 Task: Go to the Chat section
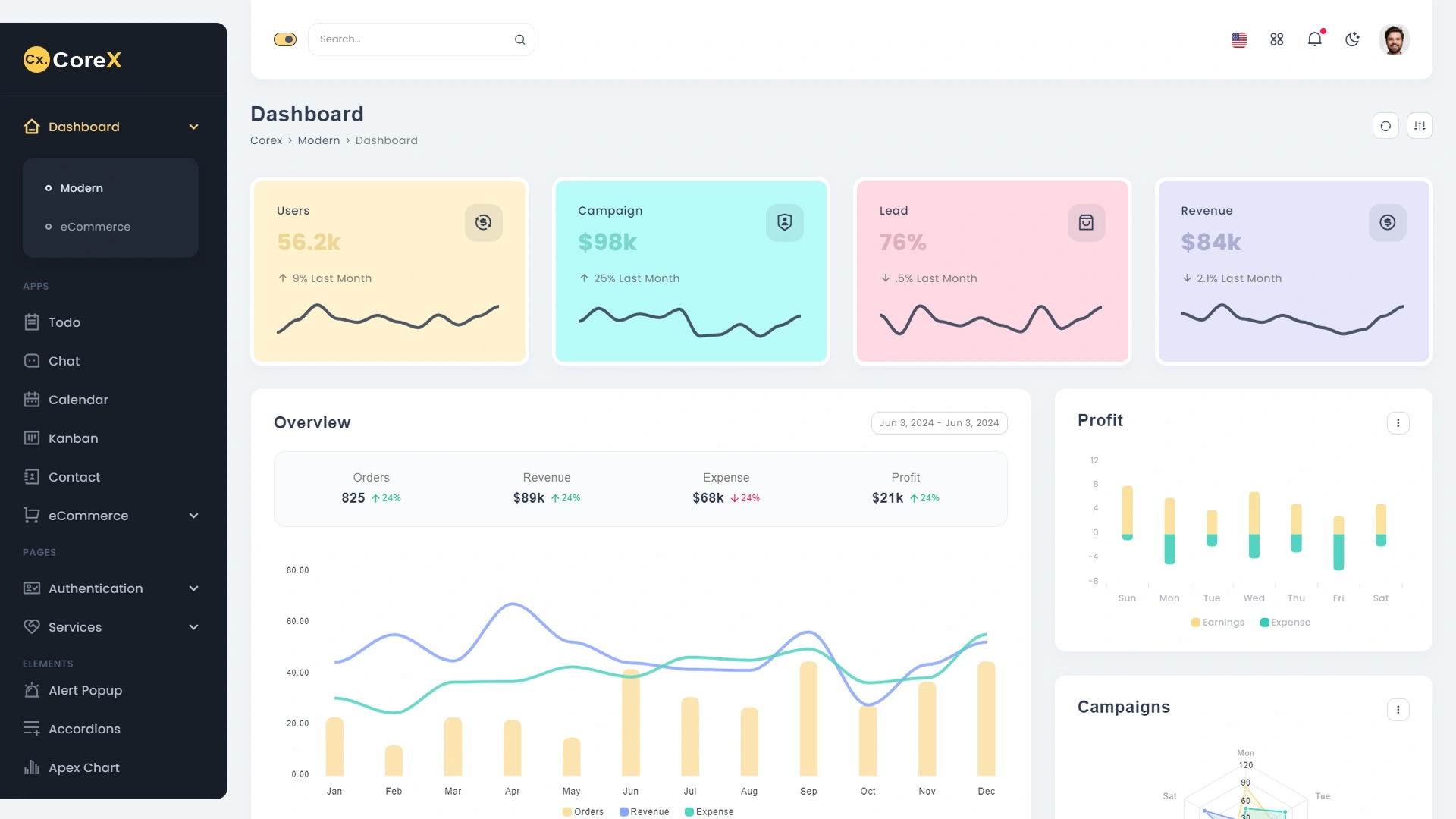64,360
